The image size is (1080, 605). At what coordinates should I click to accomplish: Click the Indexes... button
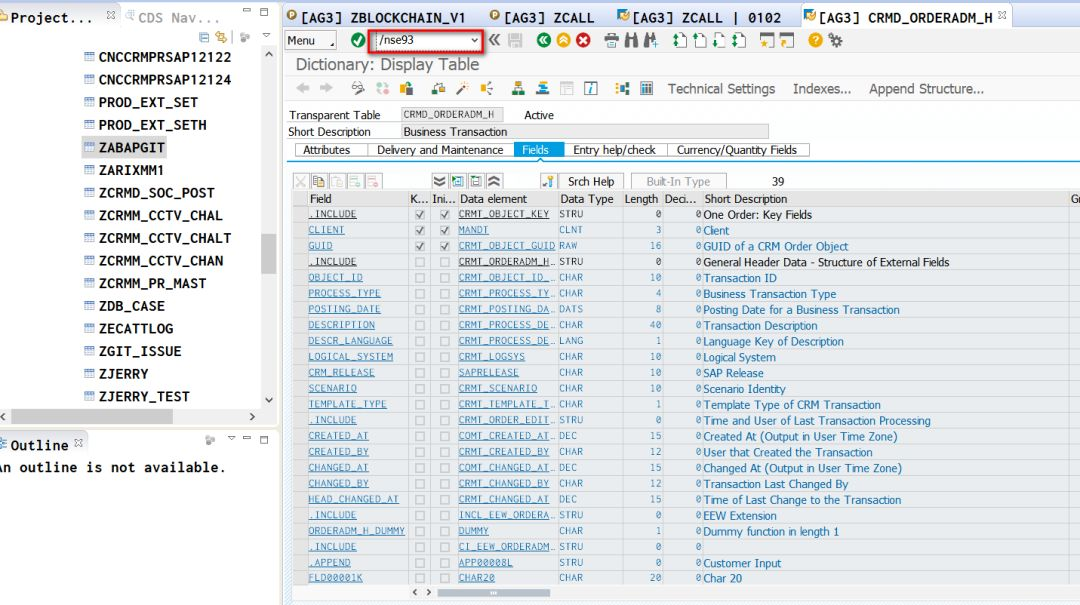(822, 89)
